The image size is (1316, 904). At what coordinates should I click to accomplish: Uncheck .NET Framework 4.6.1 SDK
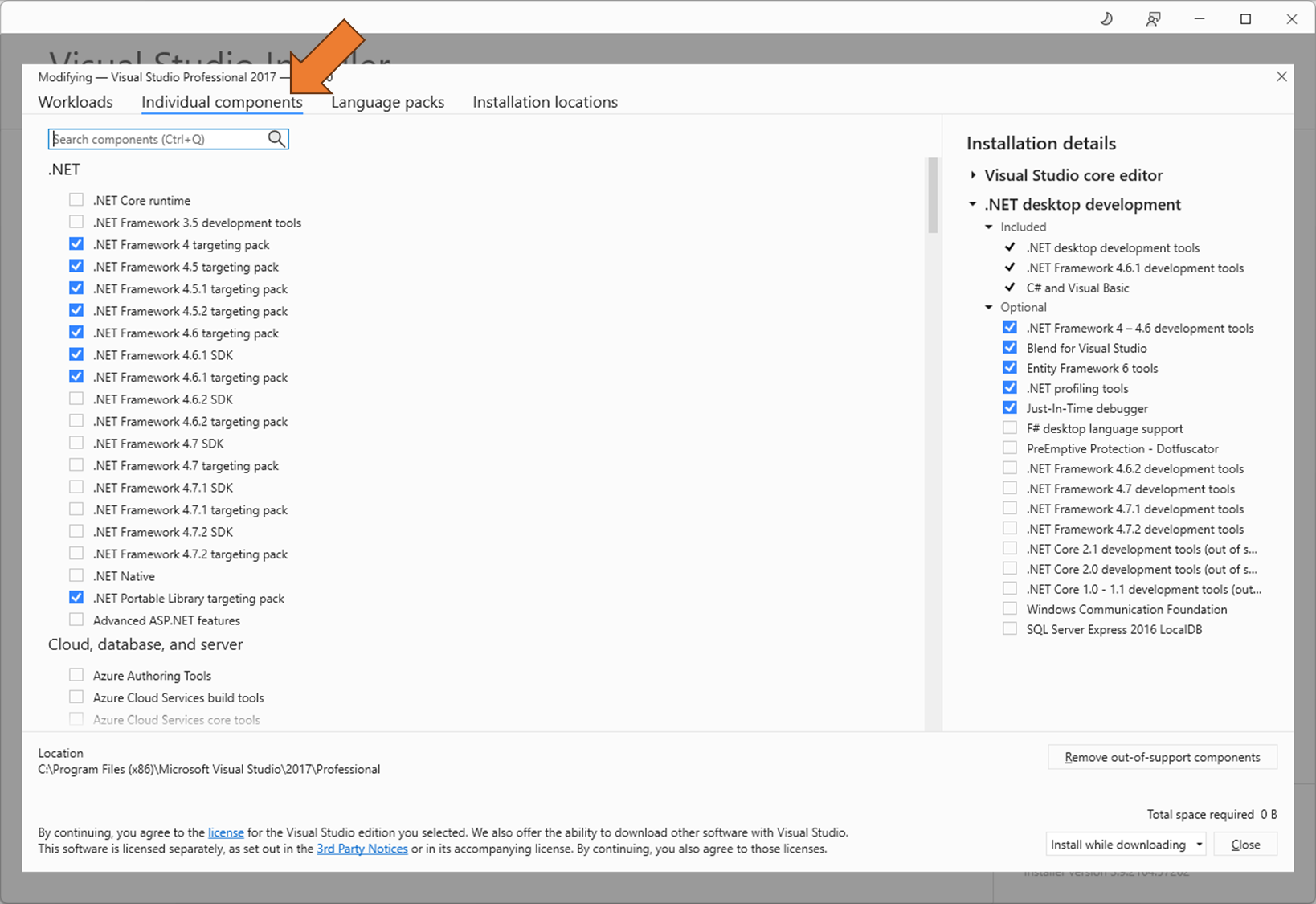point(76,354)
